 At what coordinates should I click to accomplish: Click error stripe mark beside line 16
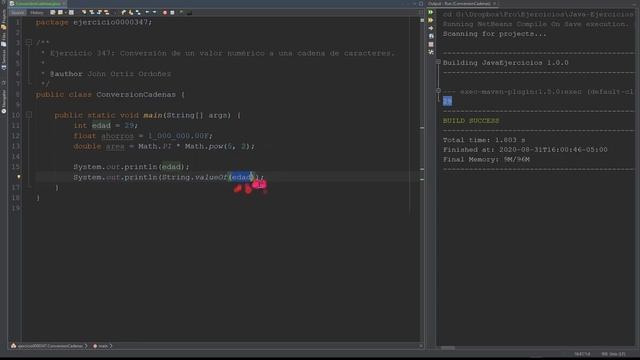click(422, 180)
